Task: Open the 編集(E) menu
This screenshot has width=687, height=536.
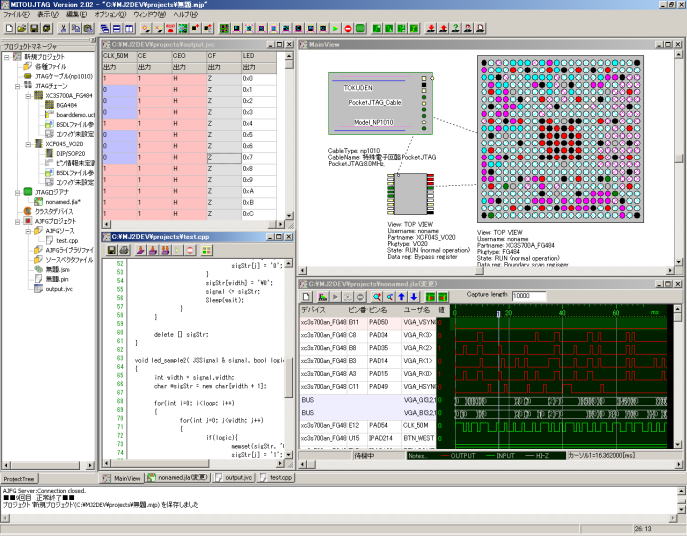Action: [x=76, y=14]
